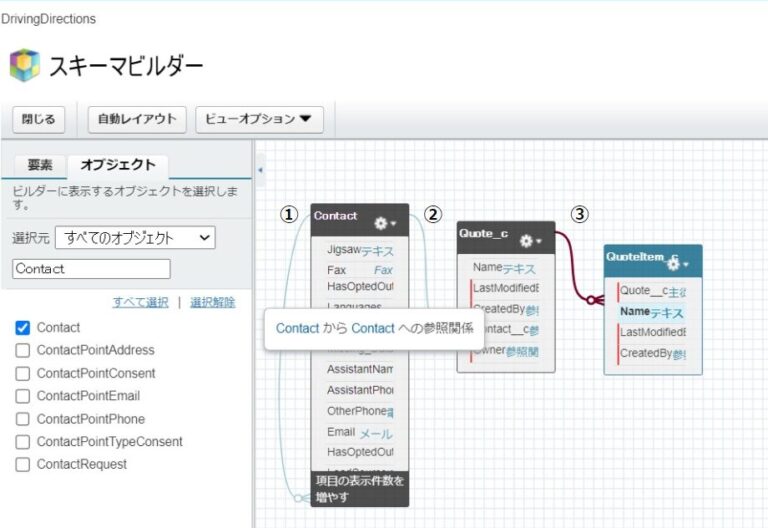
Task: Open the gear menu on Quote__c object
Action: [x=529, y=241]
